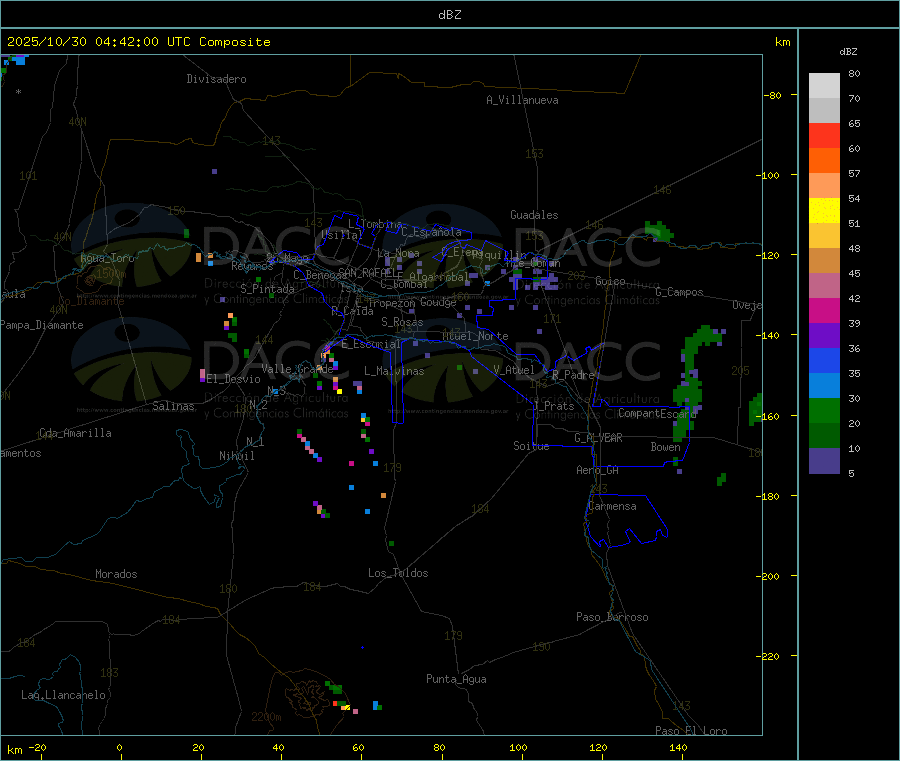The height and width of the screenshot is (761, 900).
Task: Select the Carmensa location label
Action: [x=612, y=506]
